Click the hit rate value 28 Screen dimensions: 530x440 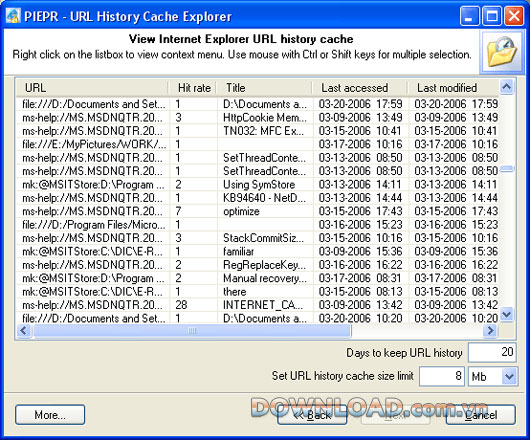pyautogui.click(x=181, y=305)
